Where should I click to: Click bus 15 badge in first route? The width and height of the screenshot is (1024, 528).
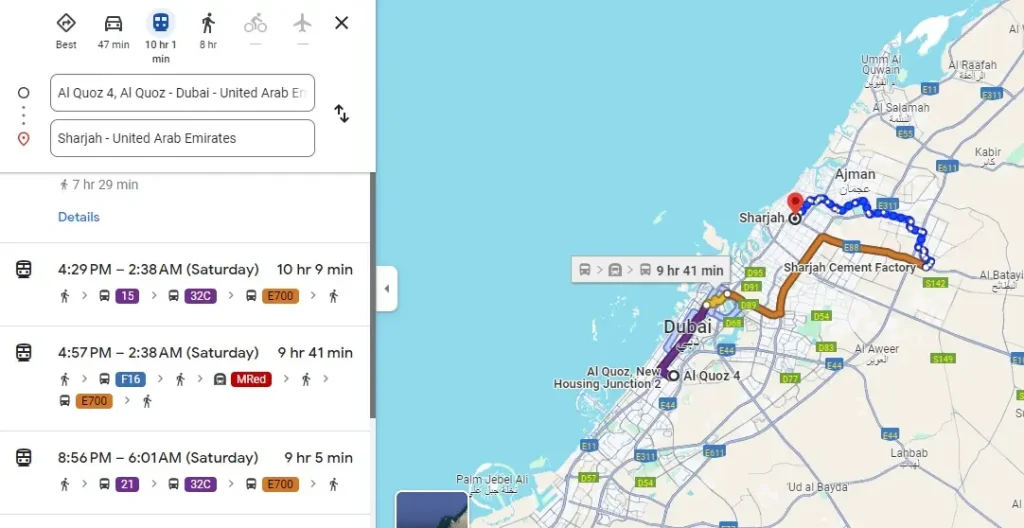127,296
